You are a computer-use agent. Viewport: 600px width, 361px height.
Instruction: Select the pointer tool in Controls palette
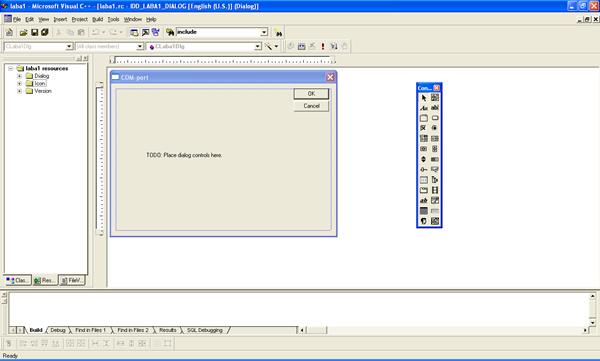point(424,98)
